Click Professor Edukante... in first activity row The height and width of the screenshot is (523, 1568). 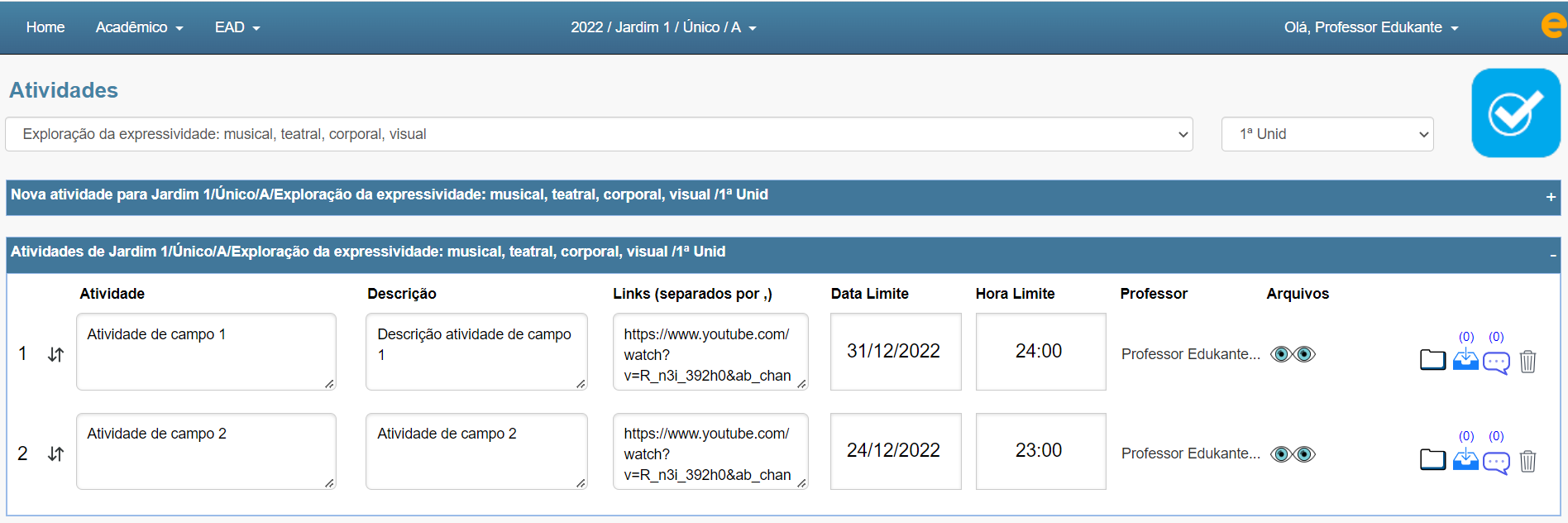[1191, 354]
